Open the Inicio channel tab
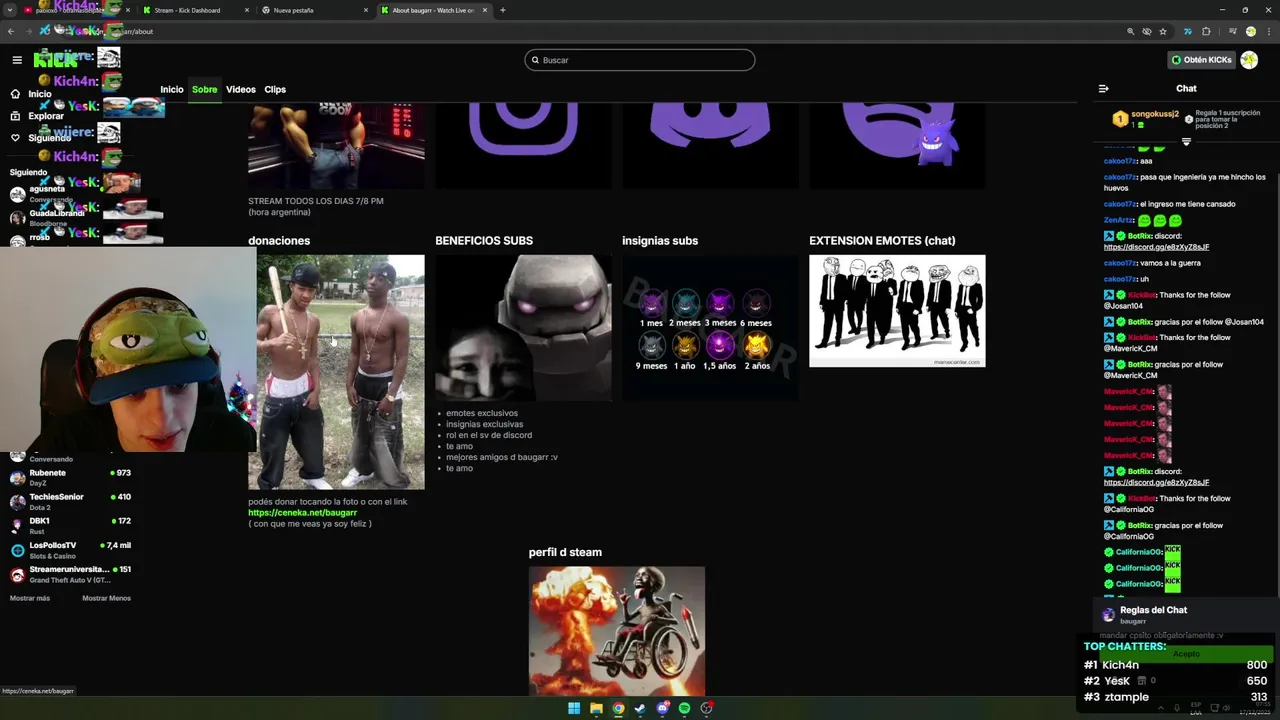This screenshot has width=1280, height=720. coord(172,90)
